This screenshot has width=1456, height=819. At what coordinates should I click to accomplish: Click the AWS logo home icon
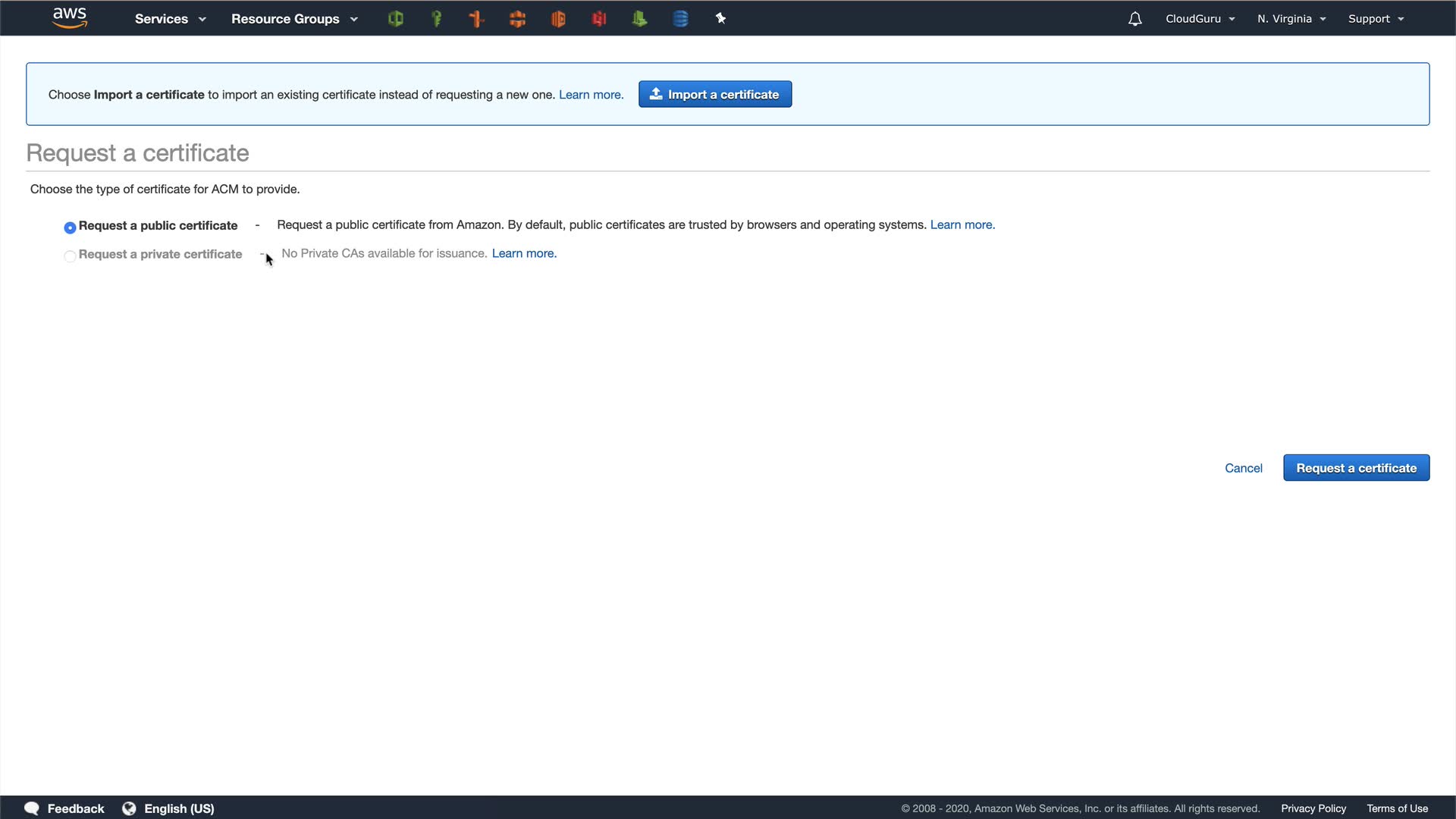[70, 18]
